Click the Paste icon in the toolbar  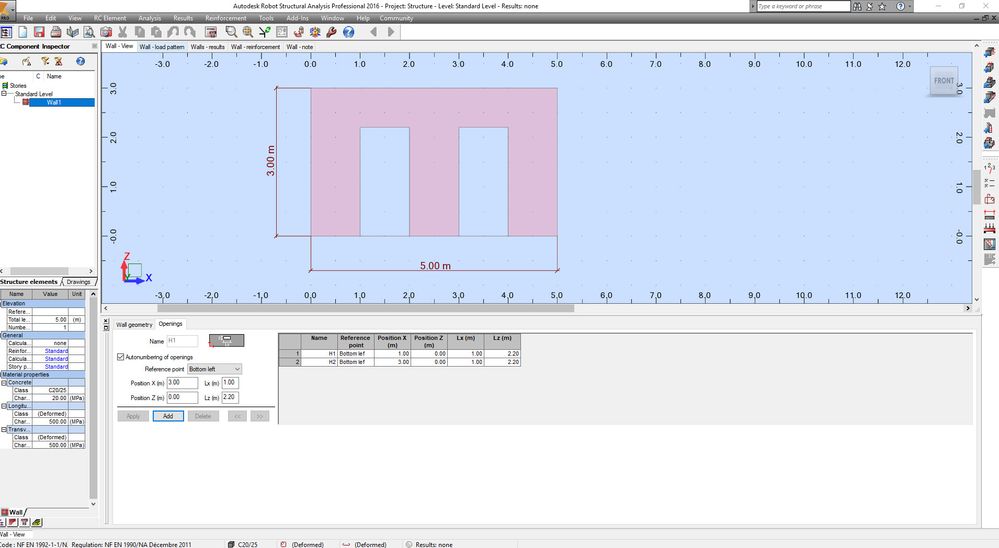156,32
